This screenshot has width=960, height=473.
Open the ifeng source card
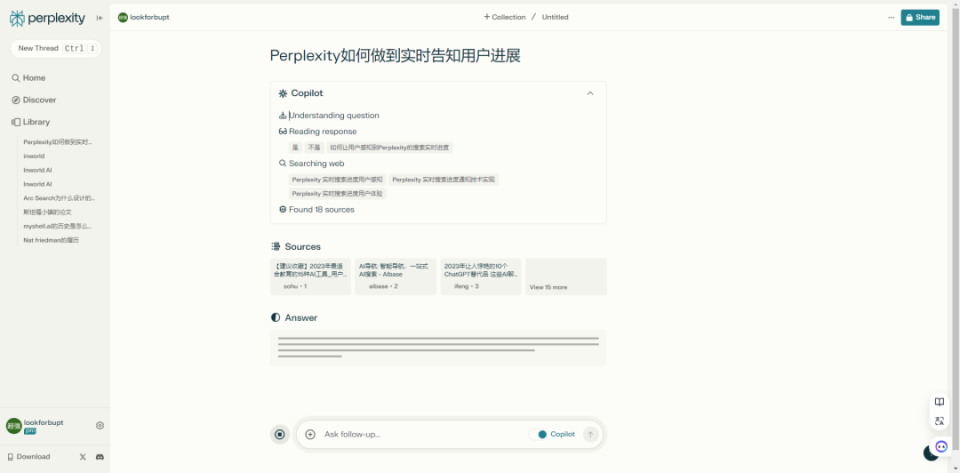click(x=481, y=277)
